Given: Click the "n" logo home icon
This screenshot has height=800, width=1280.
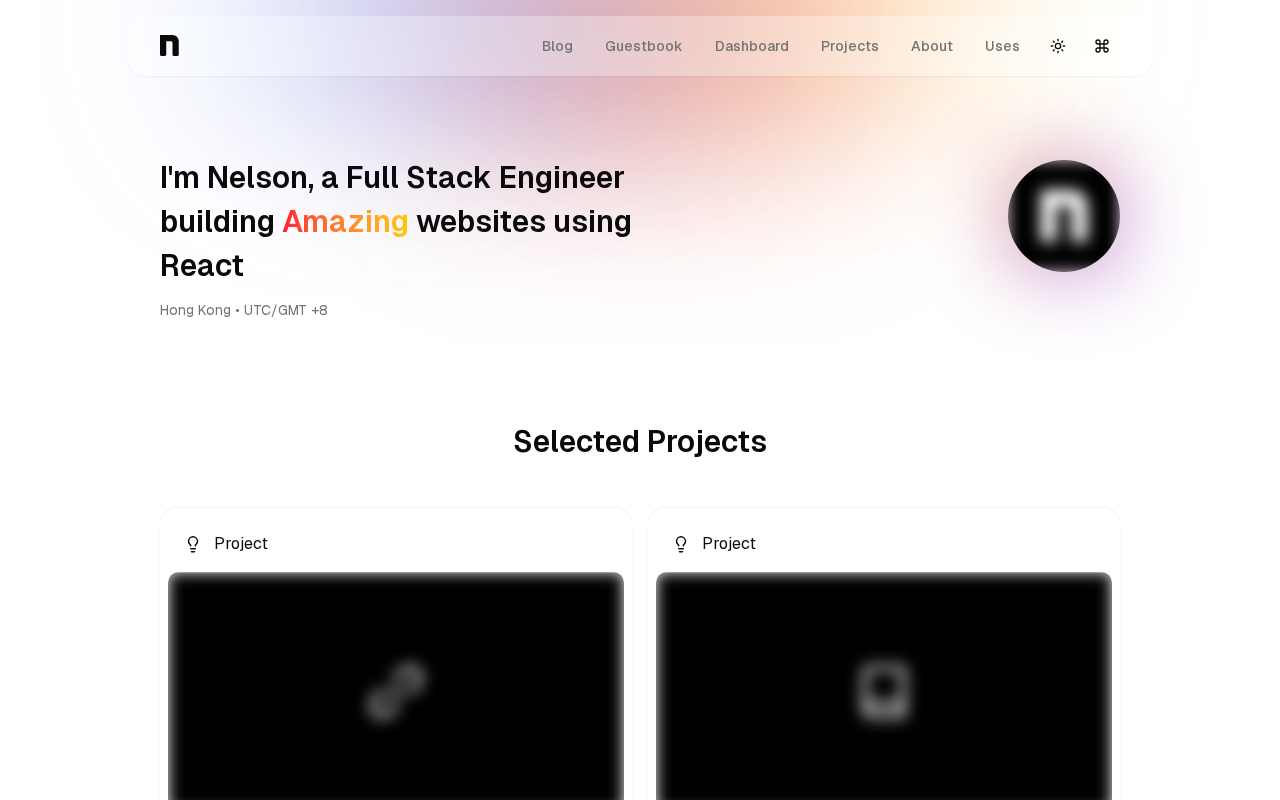Looking at the screenshot, I should pos(169,46).
